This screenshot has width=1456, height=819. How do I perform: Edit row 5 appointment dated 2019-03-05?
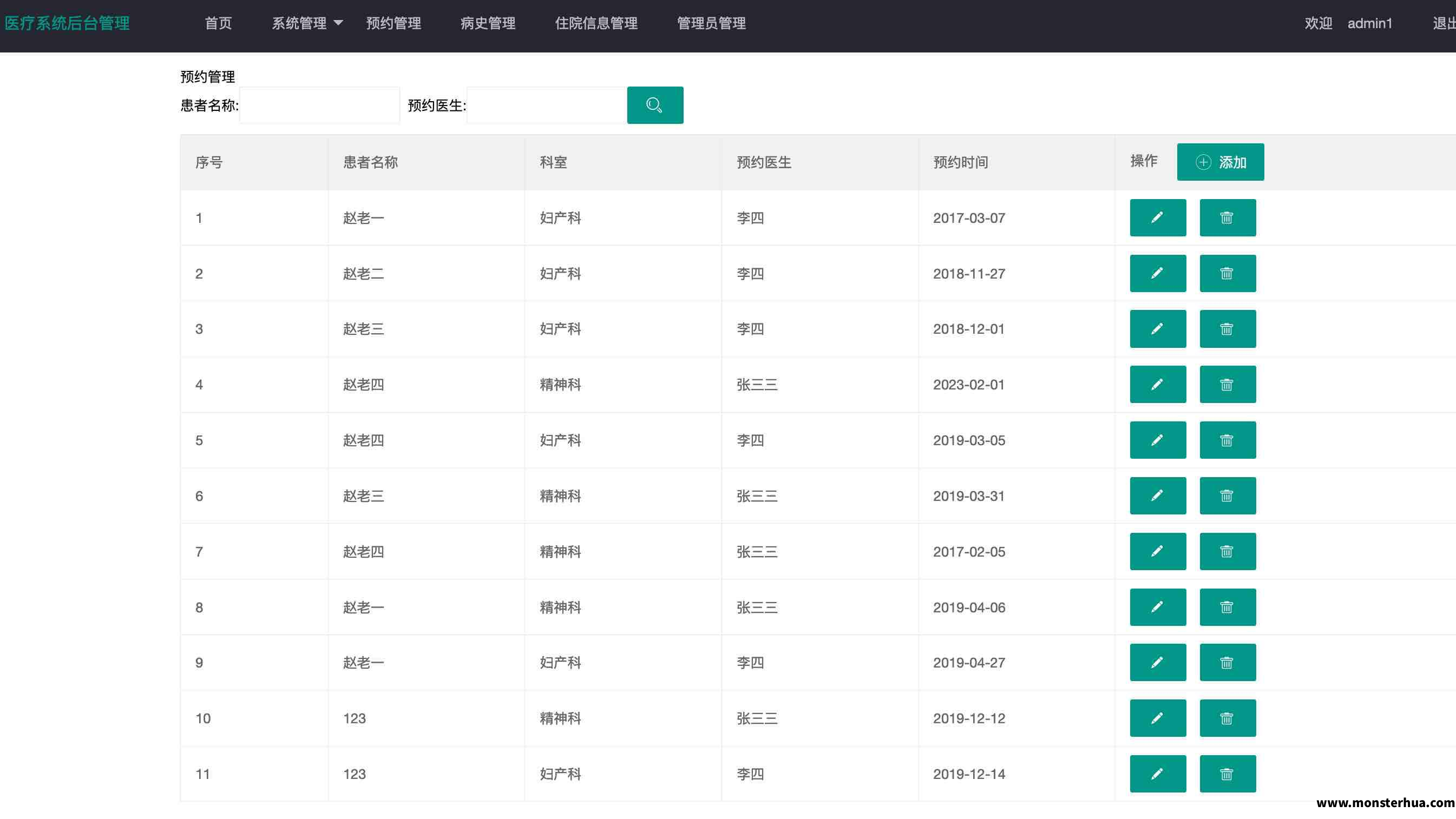coord(1158,440)
